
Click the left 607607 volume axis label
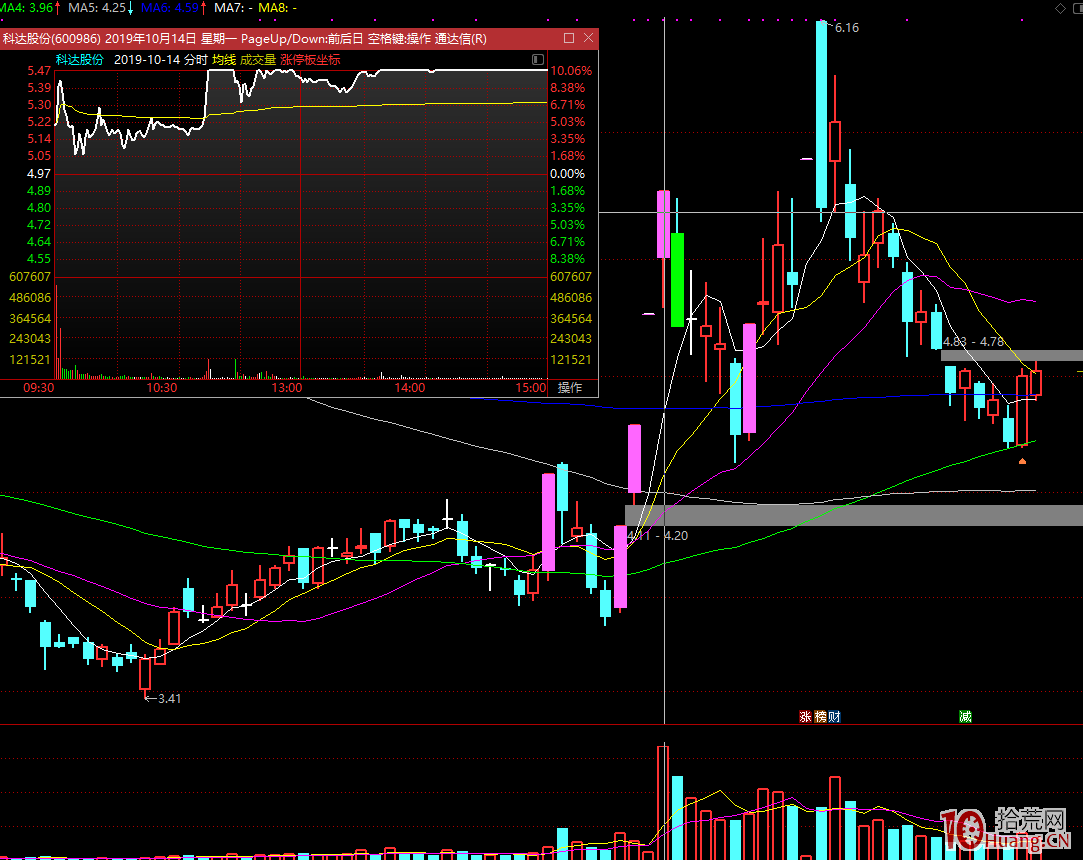(30, 276)
